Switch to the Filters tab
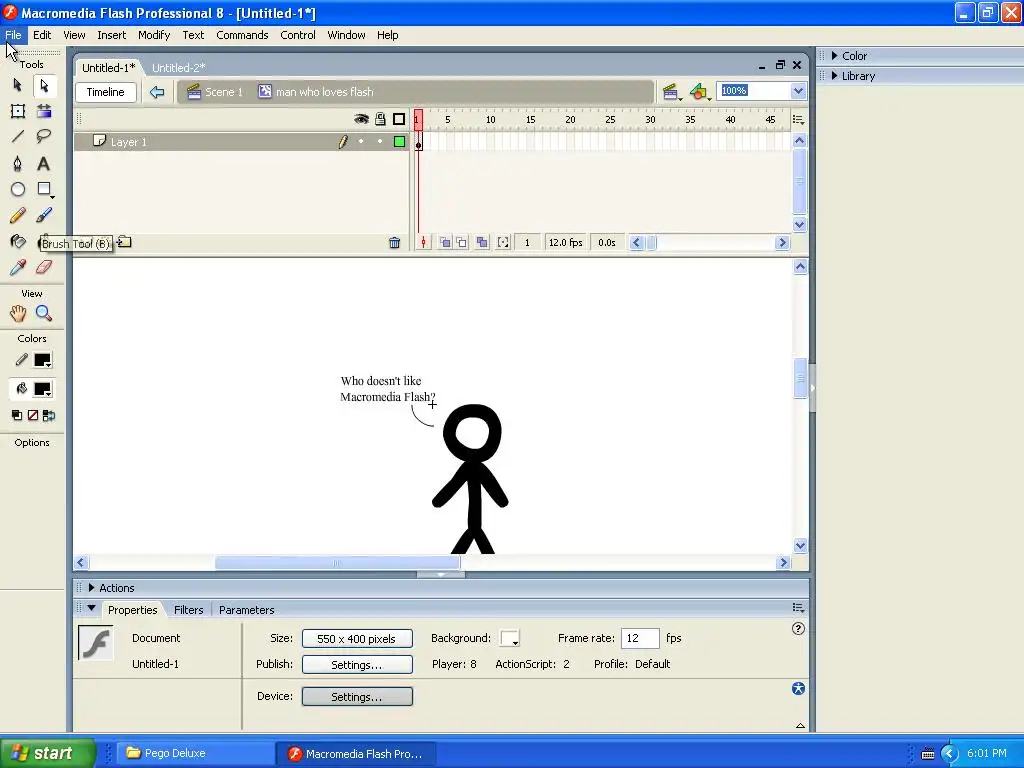Screen dimensions: 1024x768 point(188,610)
